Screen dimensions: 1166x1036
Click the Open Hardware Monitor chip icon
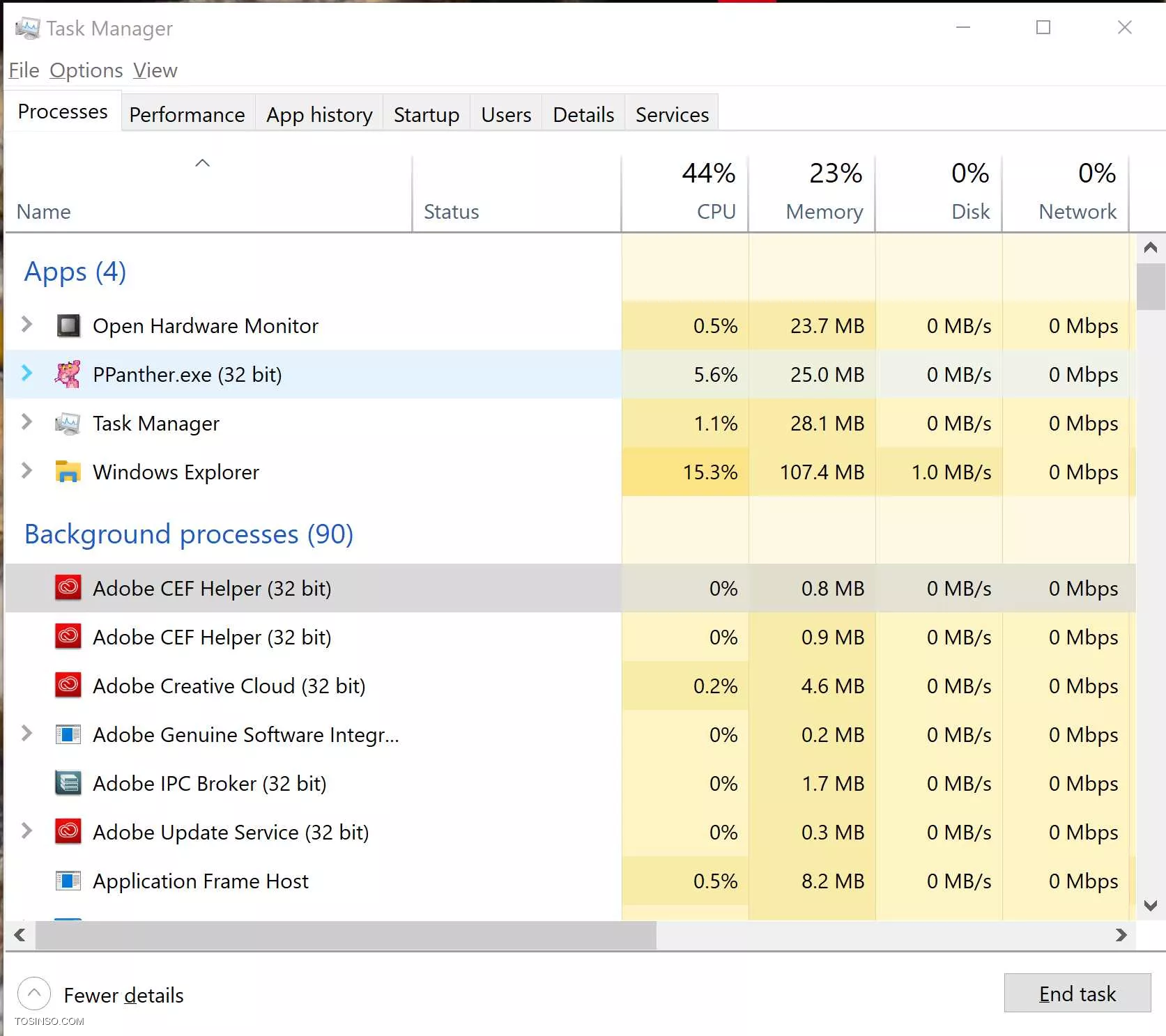tap(68, 325)
